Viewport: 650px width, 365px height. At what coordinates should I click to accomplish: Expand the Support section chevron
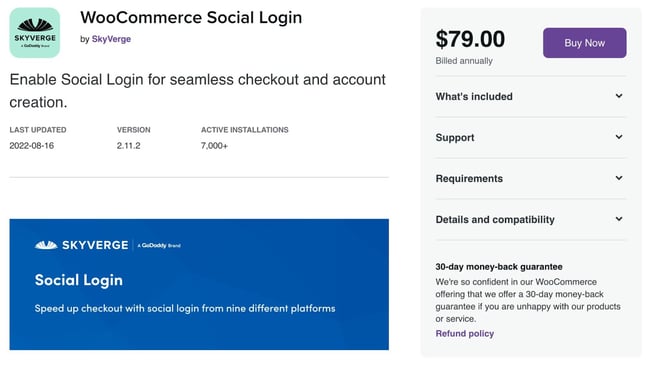pos(619,137)
